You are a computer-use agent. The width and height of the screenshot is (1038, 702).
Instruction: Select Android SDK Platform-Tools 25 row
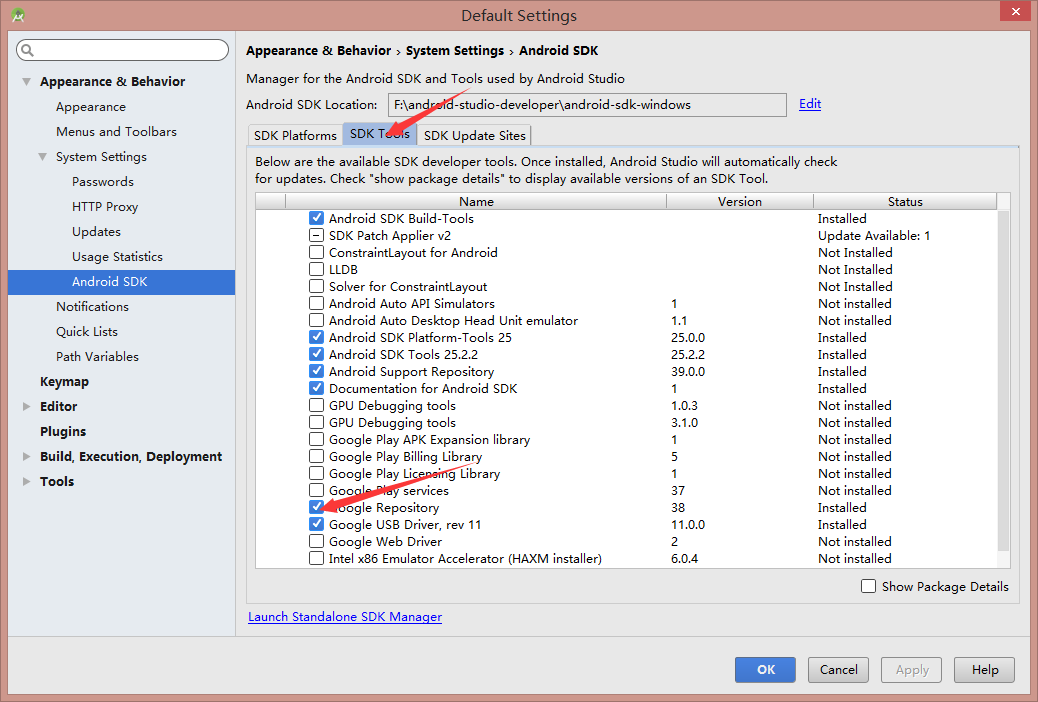pos(626,337)
